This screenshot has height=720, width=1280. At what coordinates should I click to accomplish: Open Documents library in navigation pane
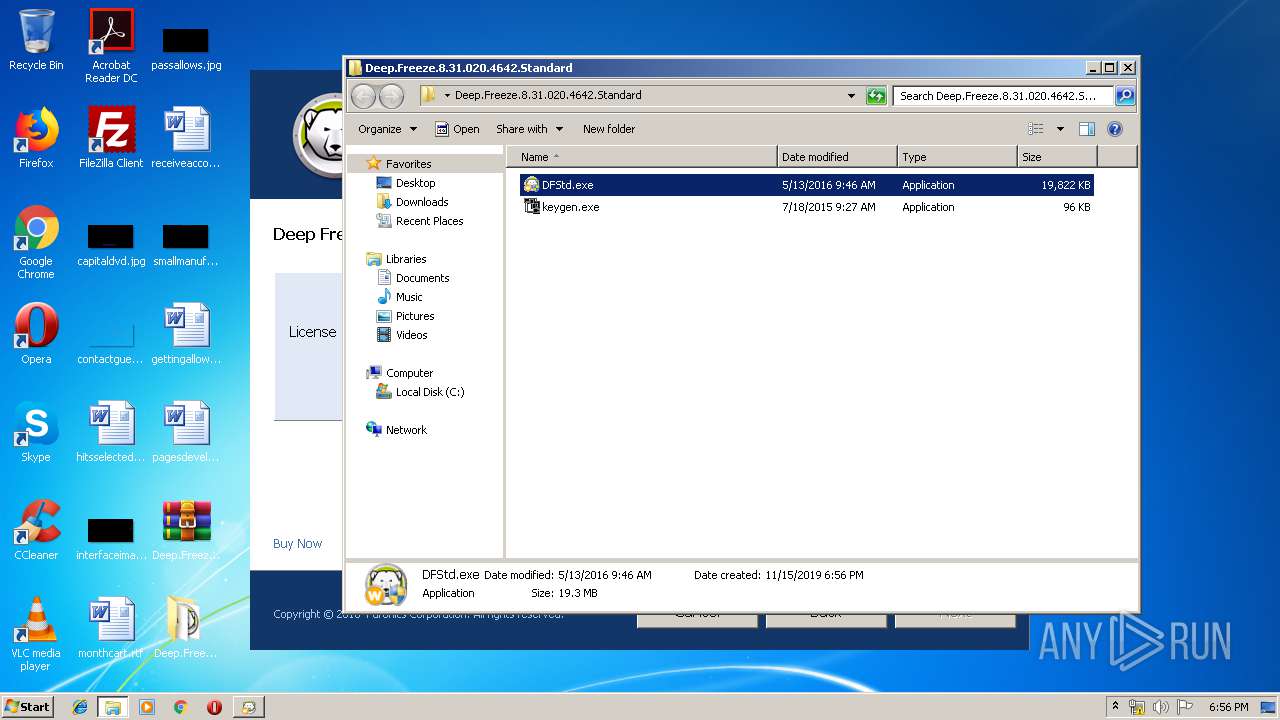[422, 278]
